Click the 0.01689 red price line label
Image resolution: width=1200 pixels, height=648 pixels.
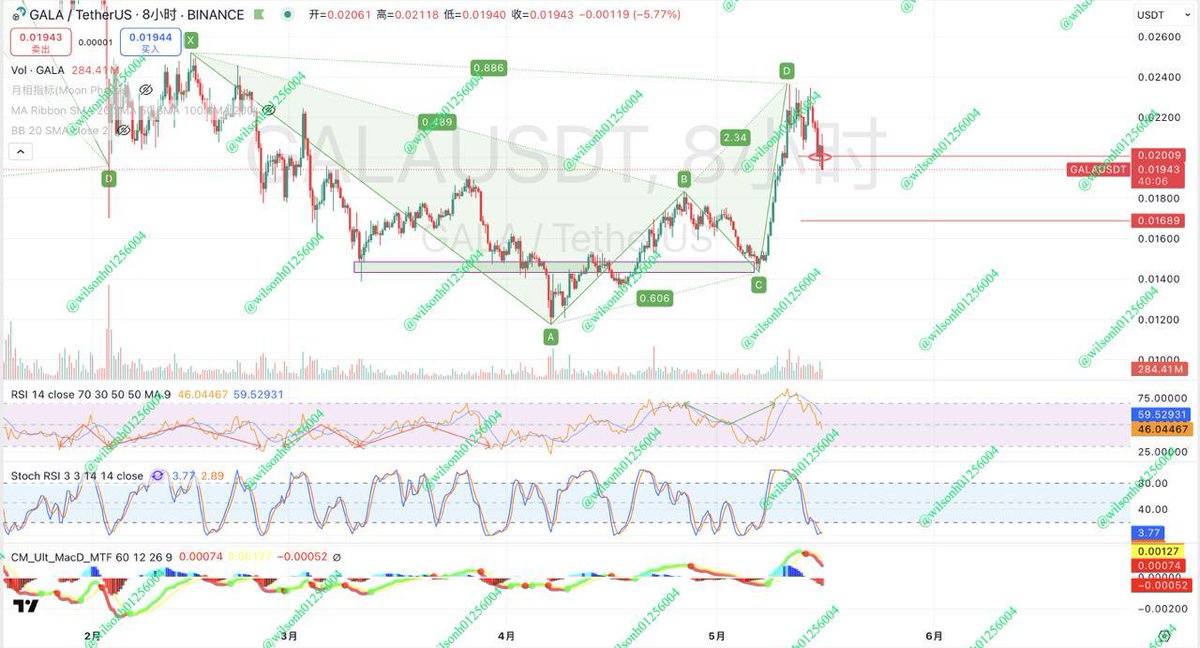pos(1158,220)
